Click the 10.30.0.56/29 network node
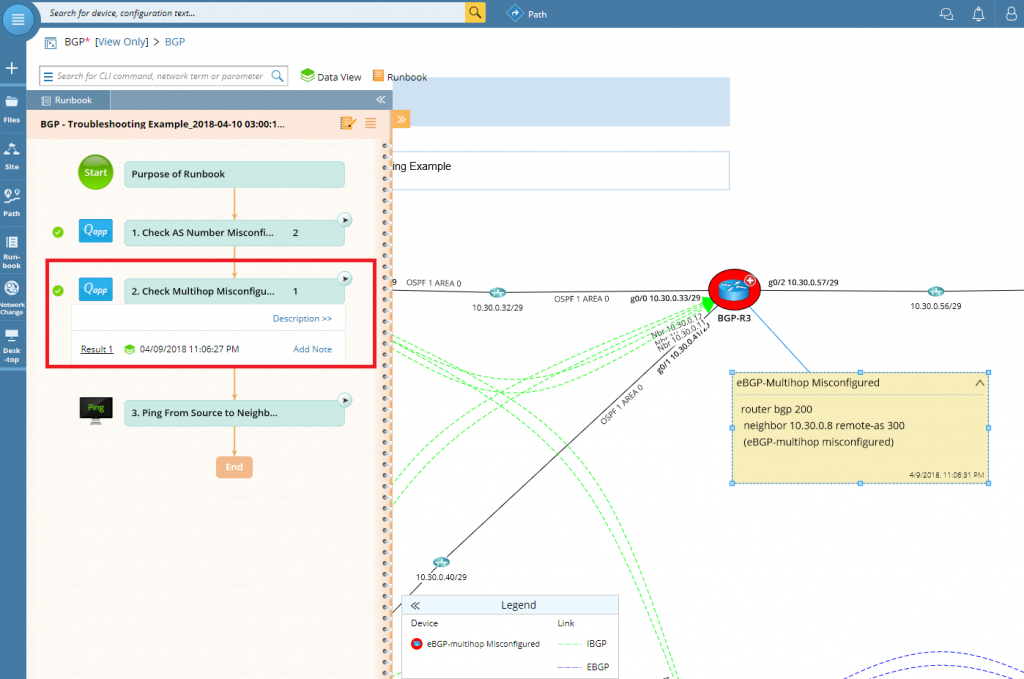 [x=936, y=291]
